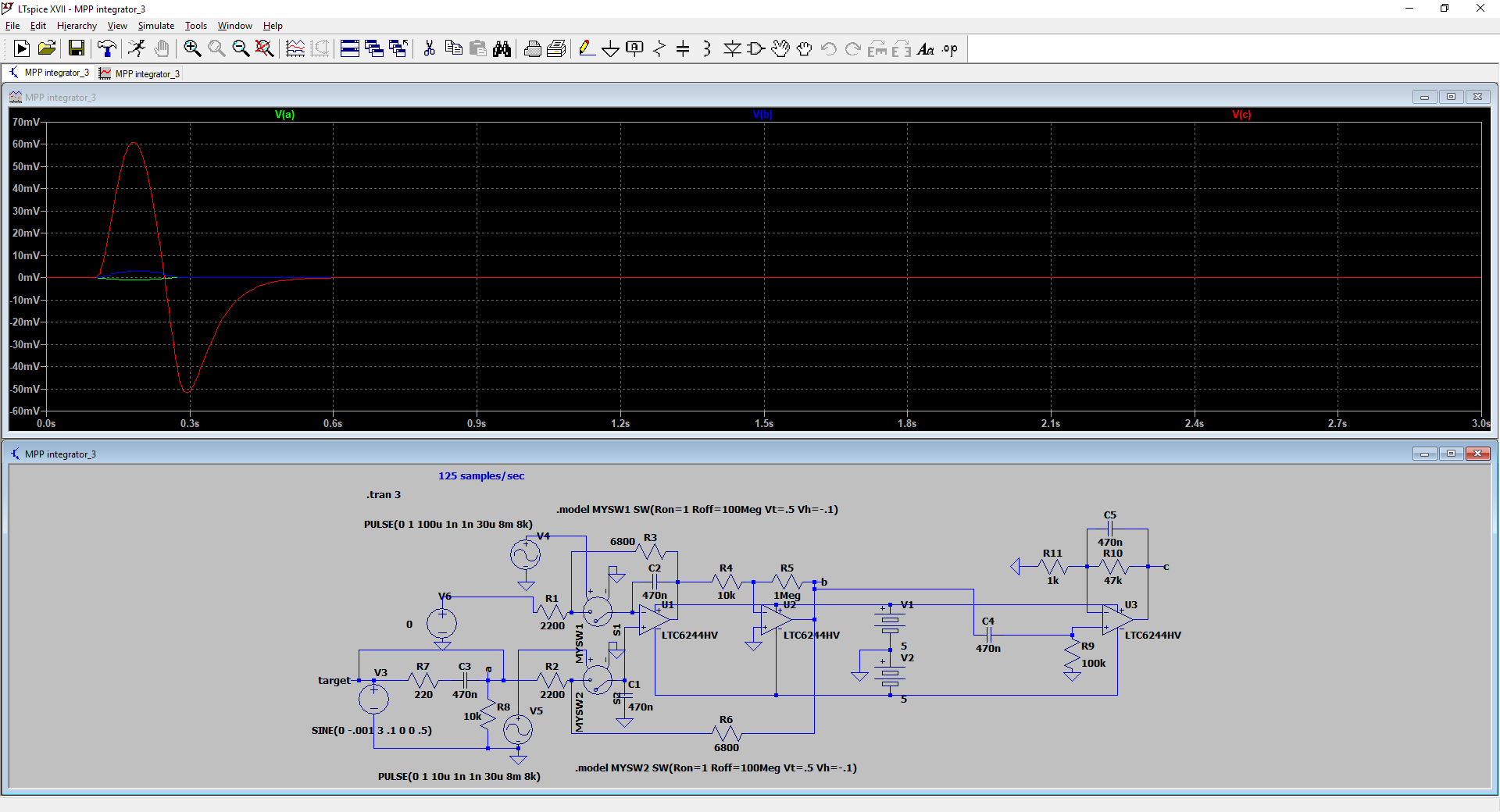Click the SPICE directive .op icon
Screen dimensions: 1500x812
tap(949, 49)
